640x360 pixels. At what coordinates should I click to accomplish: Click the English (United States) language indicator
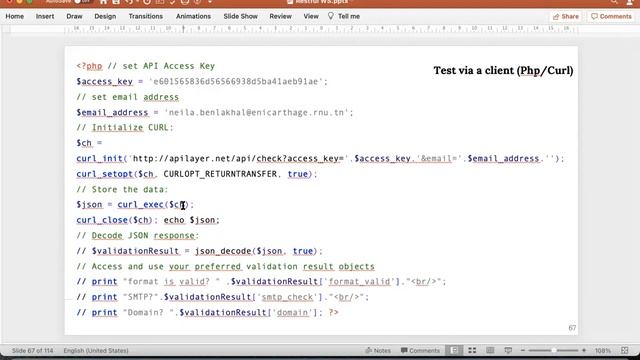(96, 351)
